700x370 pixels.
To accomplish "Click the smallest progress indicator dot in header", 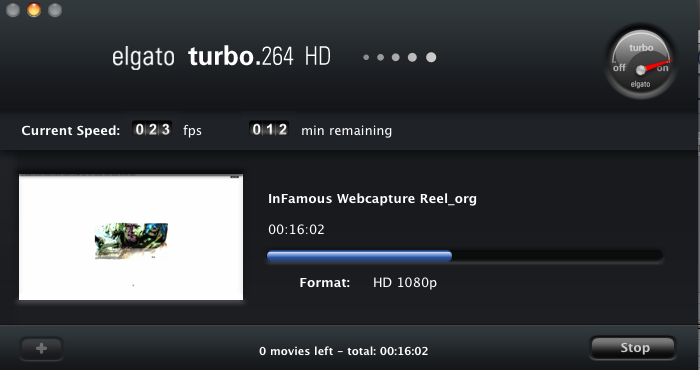I will 366,57.
